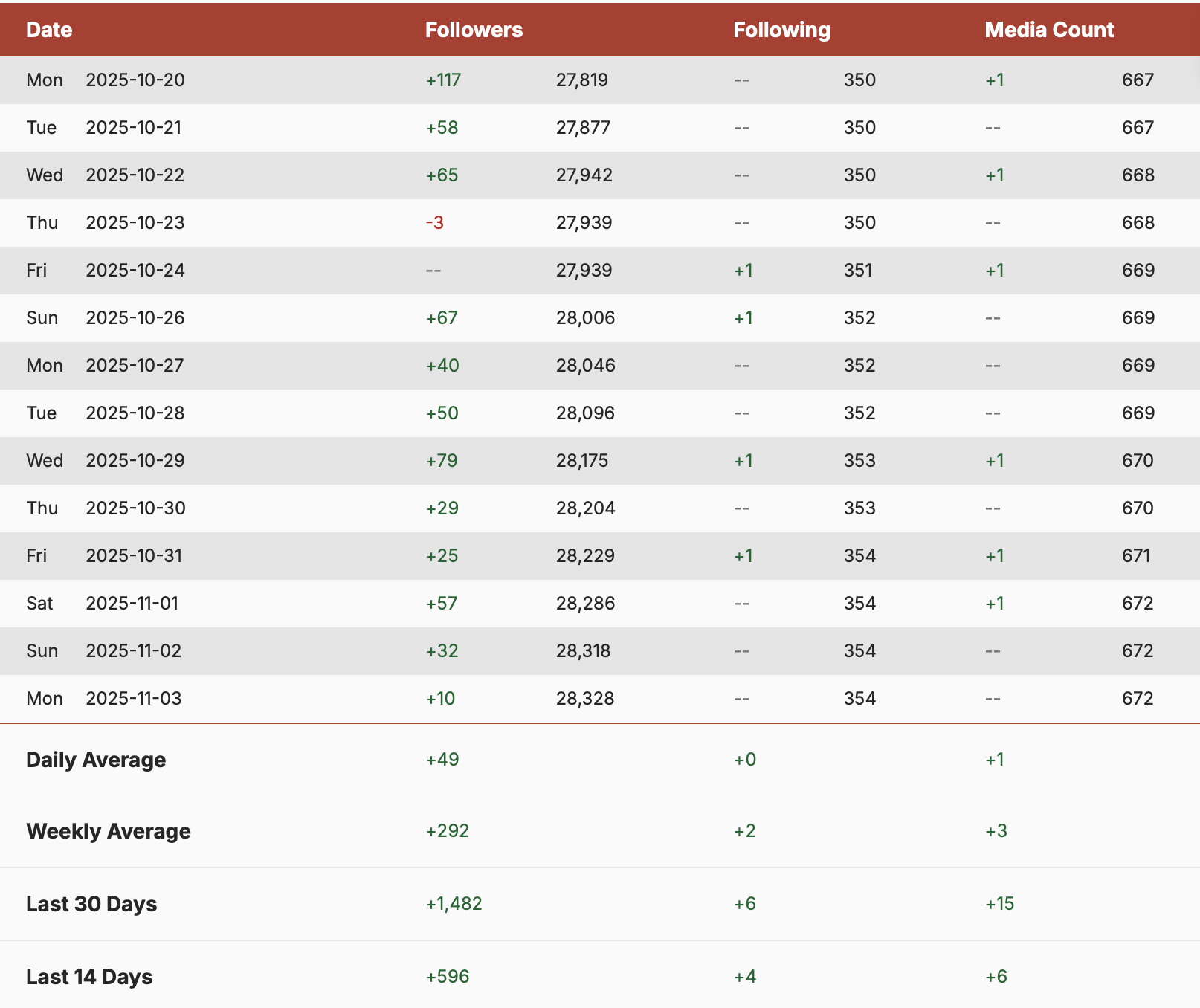Select the 2025-11-01 Saturday date

[x=132, y=604]
